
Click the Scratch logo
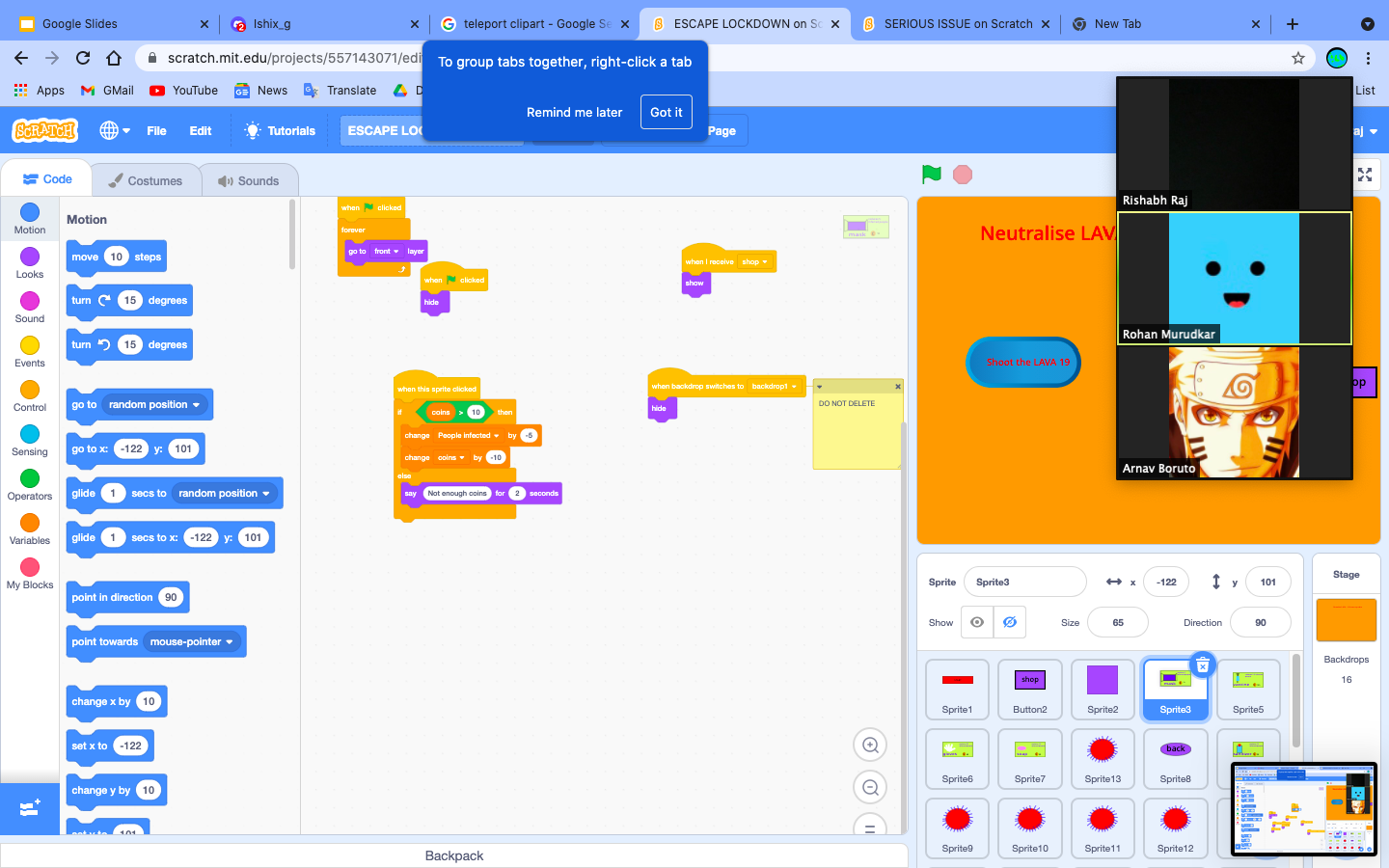(44, 130)
